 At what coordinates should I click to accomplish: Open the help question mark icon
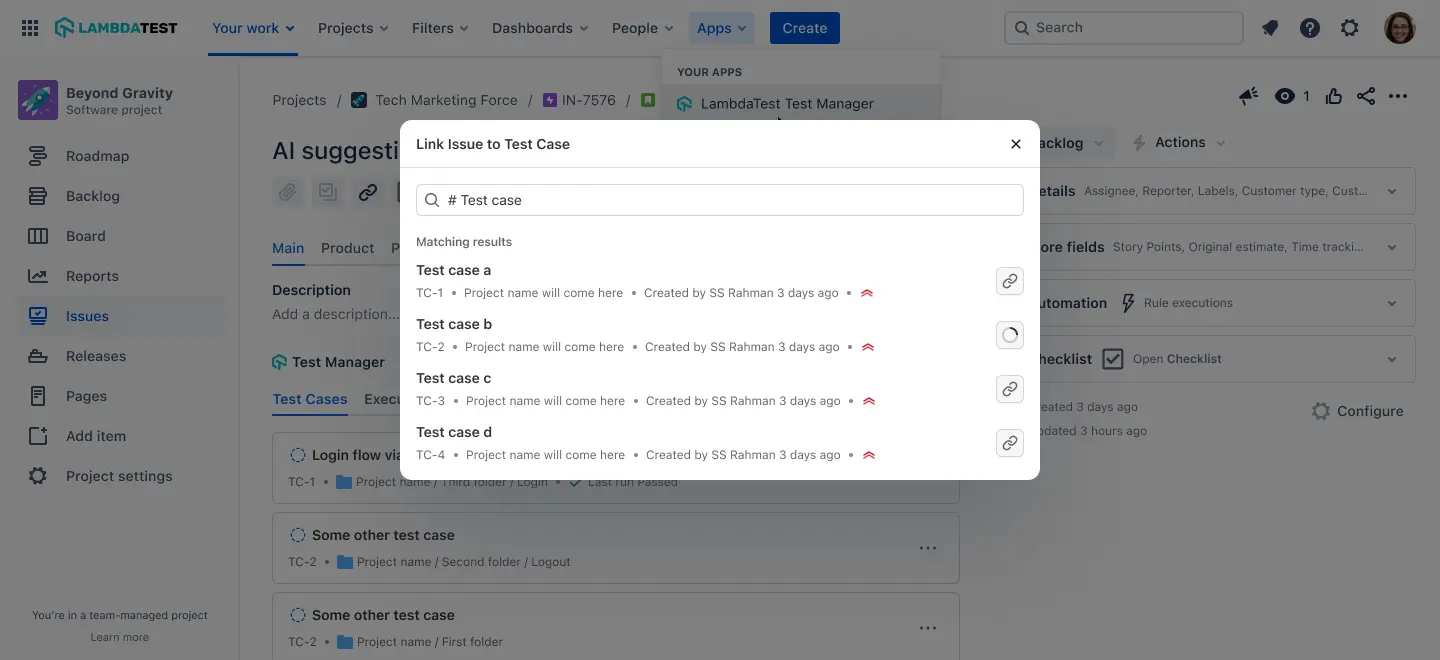tap(1310, 28)
